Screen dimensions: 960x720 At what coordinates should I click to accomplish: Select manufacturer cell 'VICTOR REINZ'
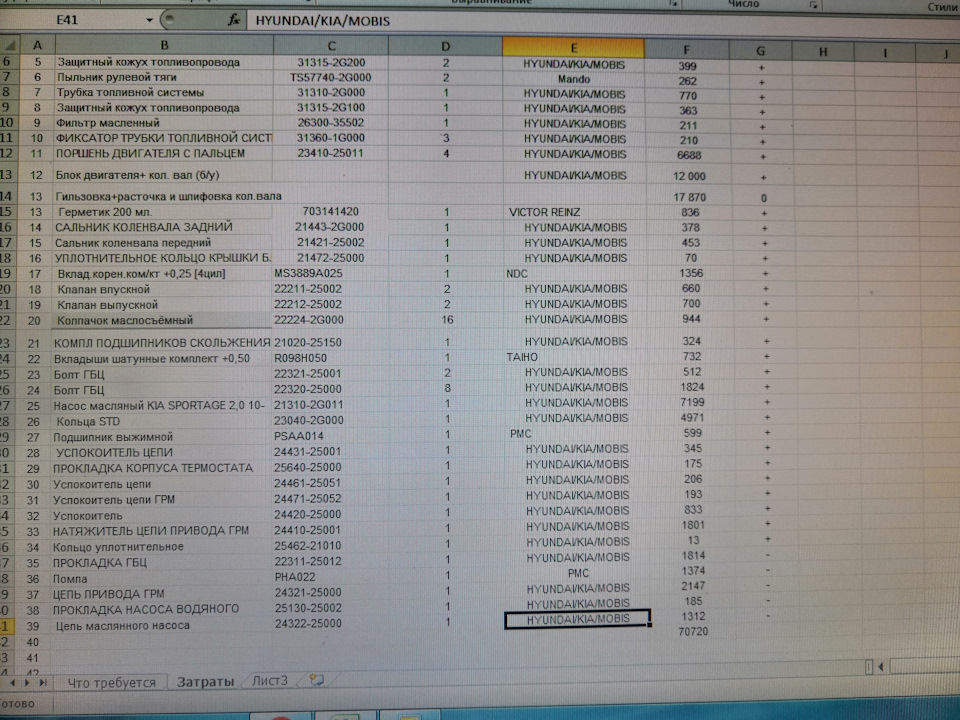tap(574, 212)
